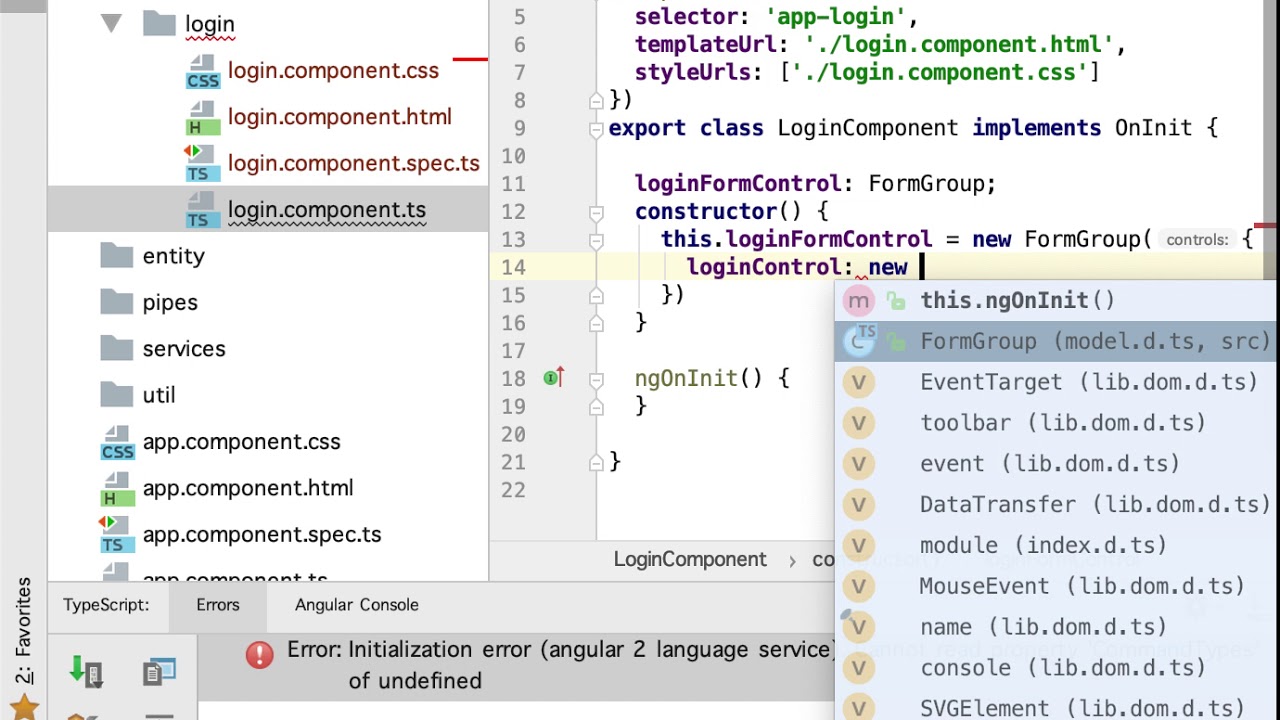
Task: Click the variable icon beside toolbar suggestion
Action: [859, 423]
